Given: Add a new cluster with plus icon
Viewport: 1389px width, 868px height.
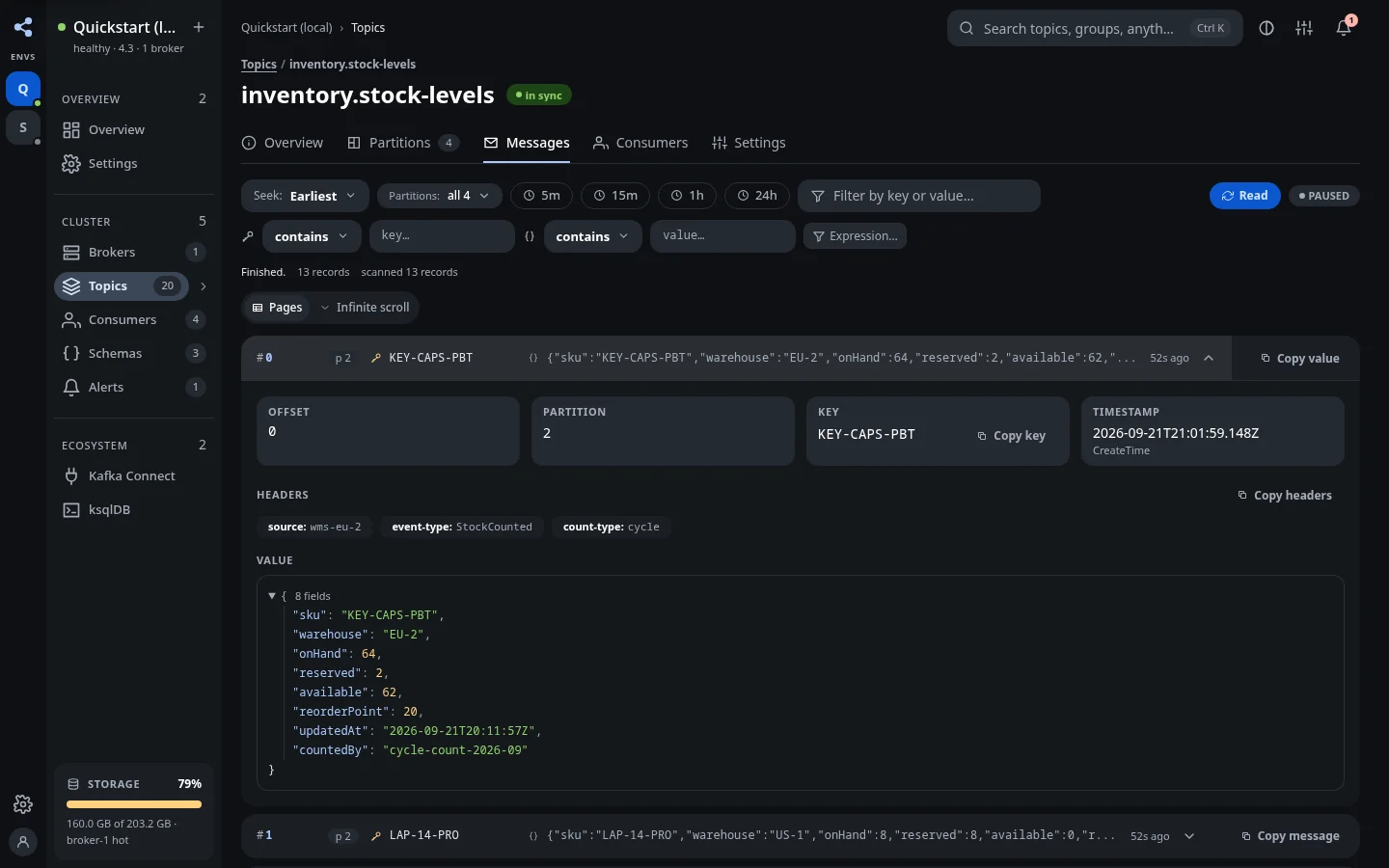Looking at the screenshot, I should [x=199, y=27].
